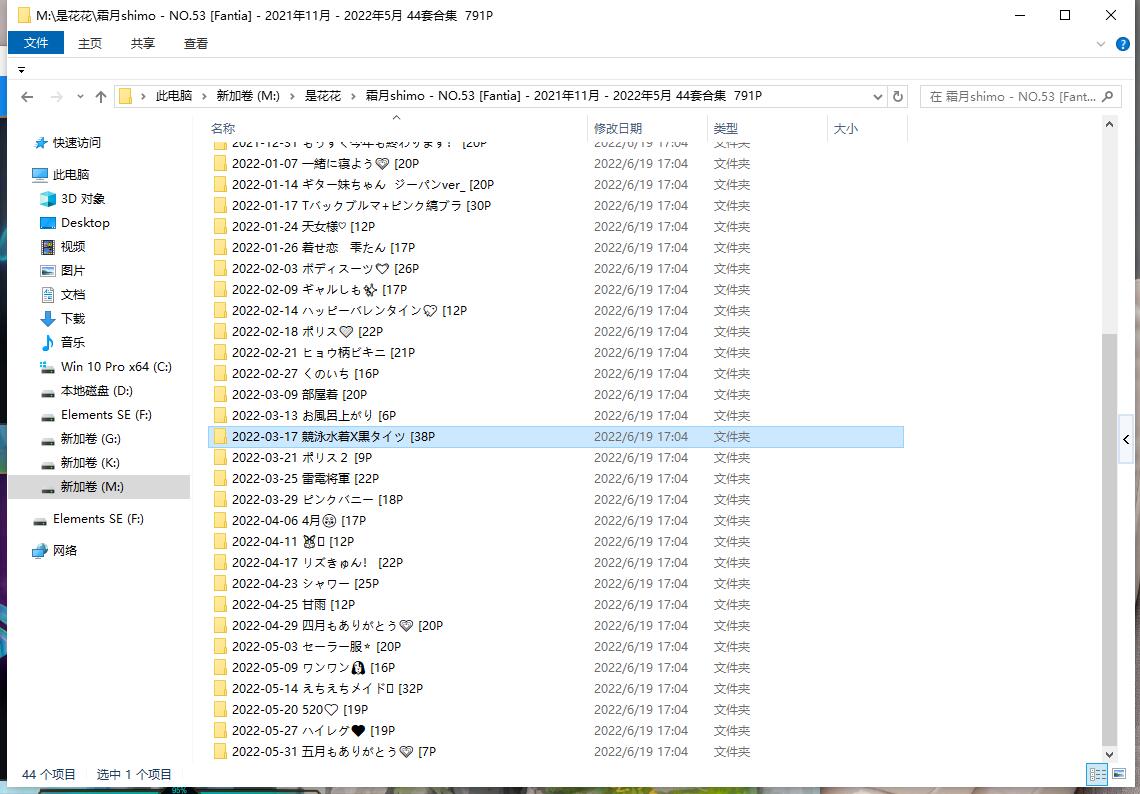The width and height of the screenshot is (1140, 794).
Task: Open recent locations dropdown arrow
Action: pos(78,97)
